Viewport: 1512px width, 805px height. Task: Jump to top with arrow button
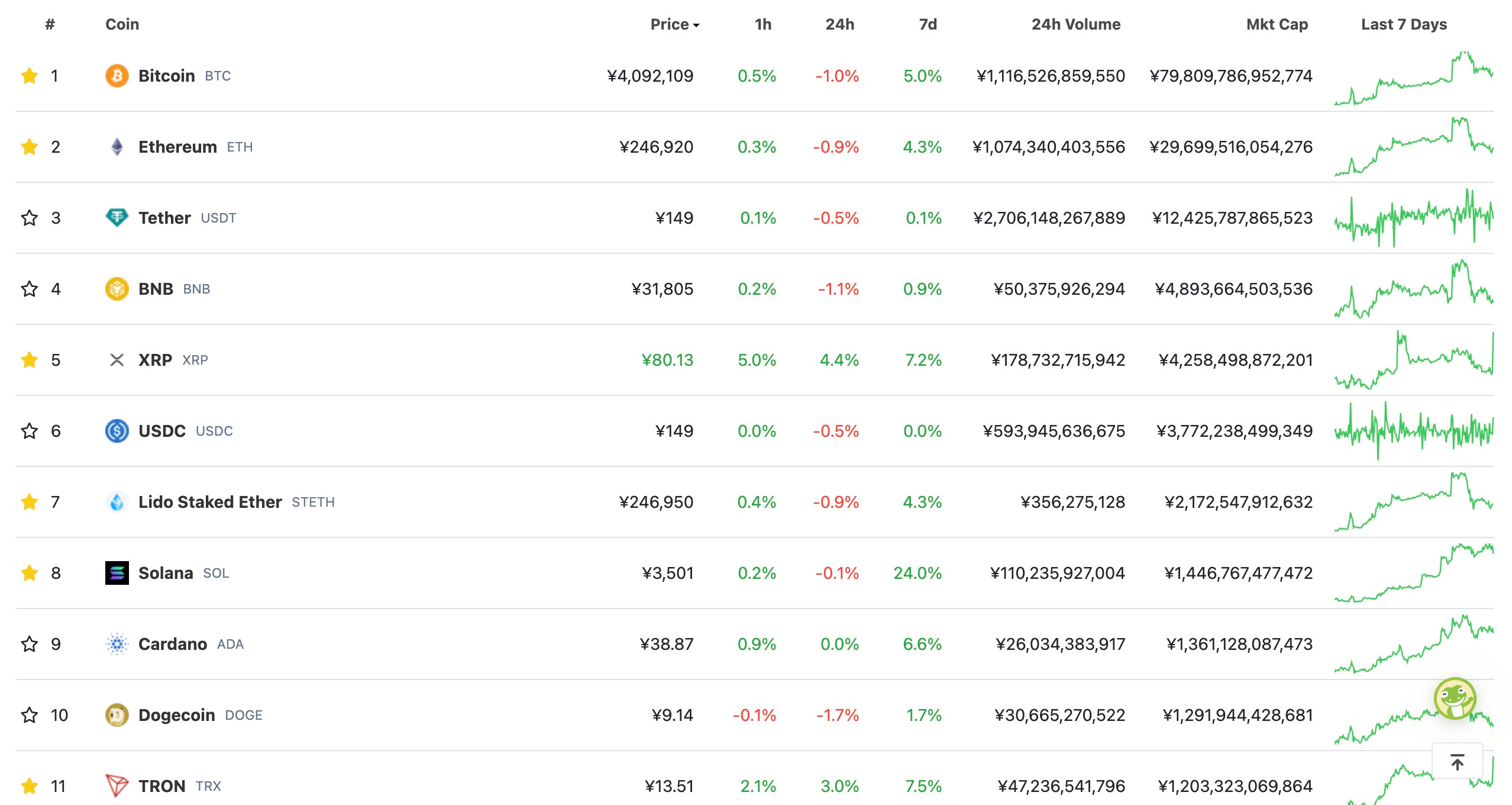pos(1458,762)
